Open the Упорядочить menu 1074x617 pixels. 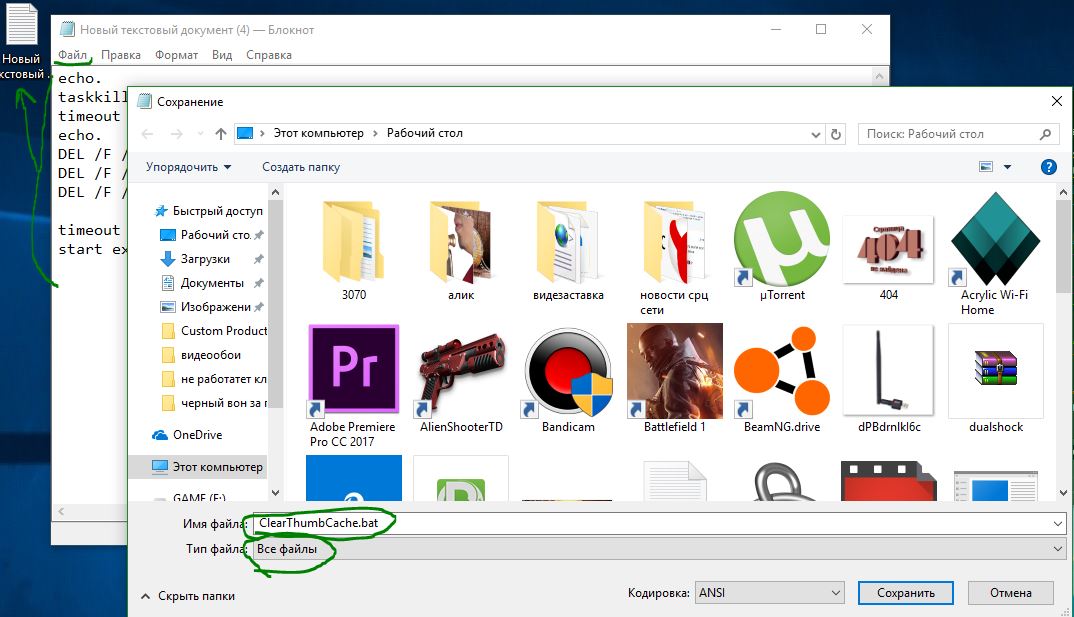pyautogui.click(x=188, y=166)
